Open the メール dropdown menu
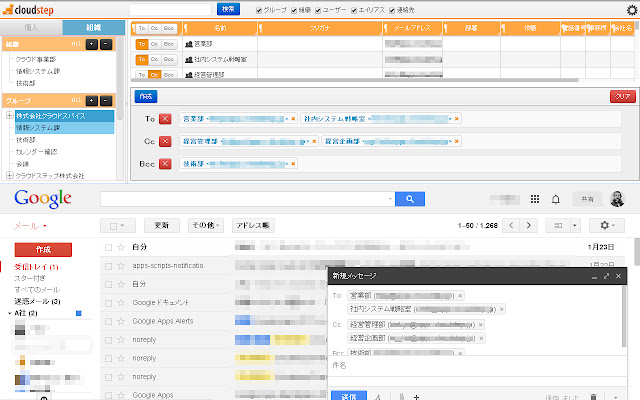The image size is (640, 400). (x=30, y=226)
